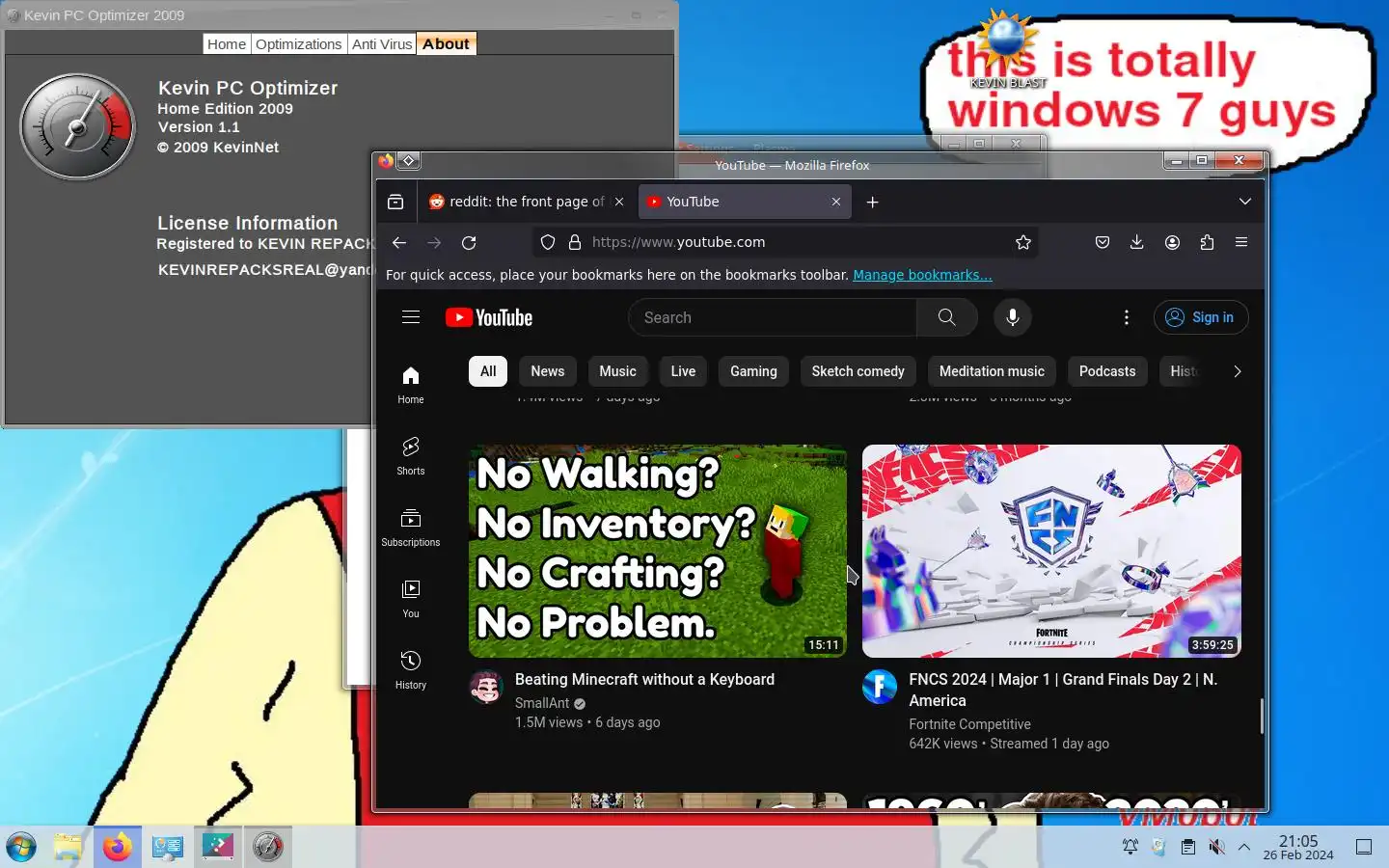Open Anti Virus tab in Kevin PC Optimizer
The image size is (1389, 868).
pyautogui.click(x=382, y=44)
